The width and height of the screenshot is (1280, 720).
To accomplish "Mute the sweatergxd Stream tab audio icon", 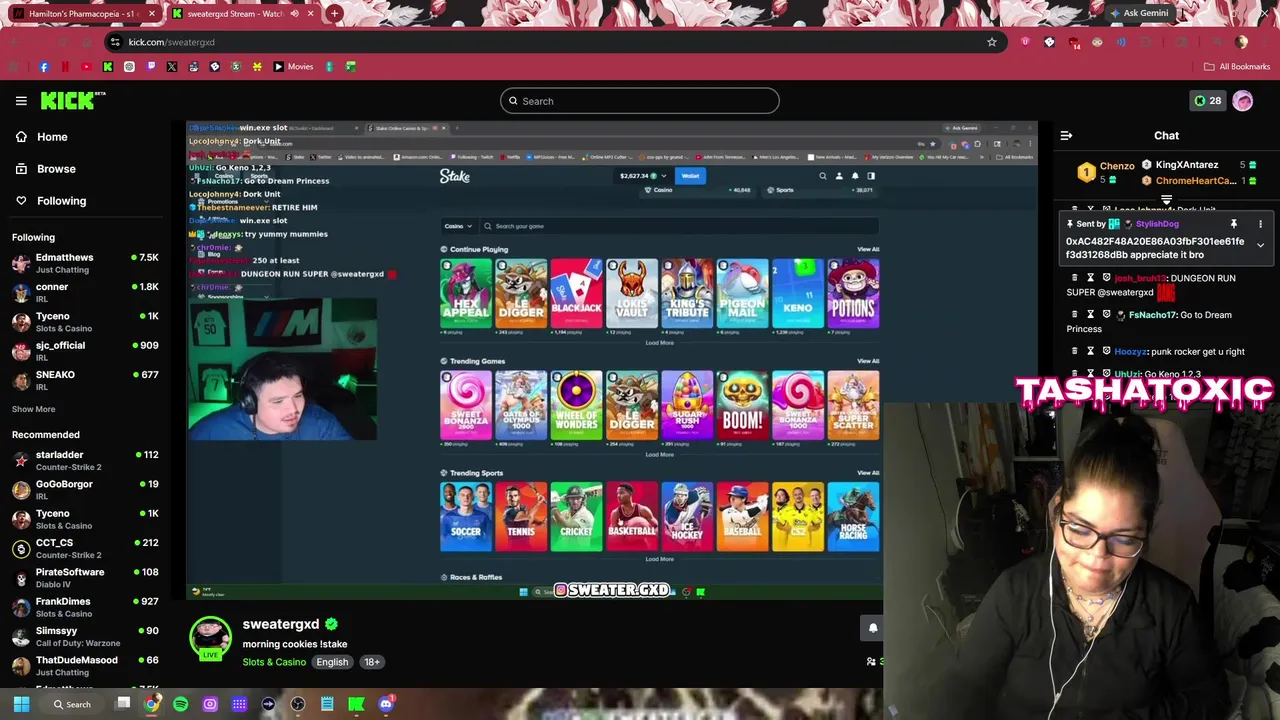I will 295,14.
